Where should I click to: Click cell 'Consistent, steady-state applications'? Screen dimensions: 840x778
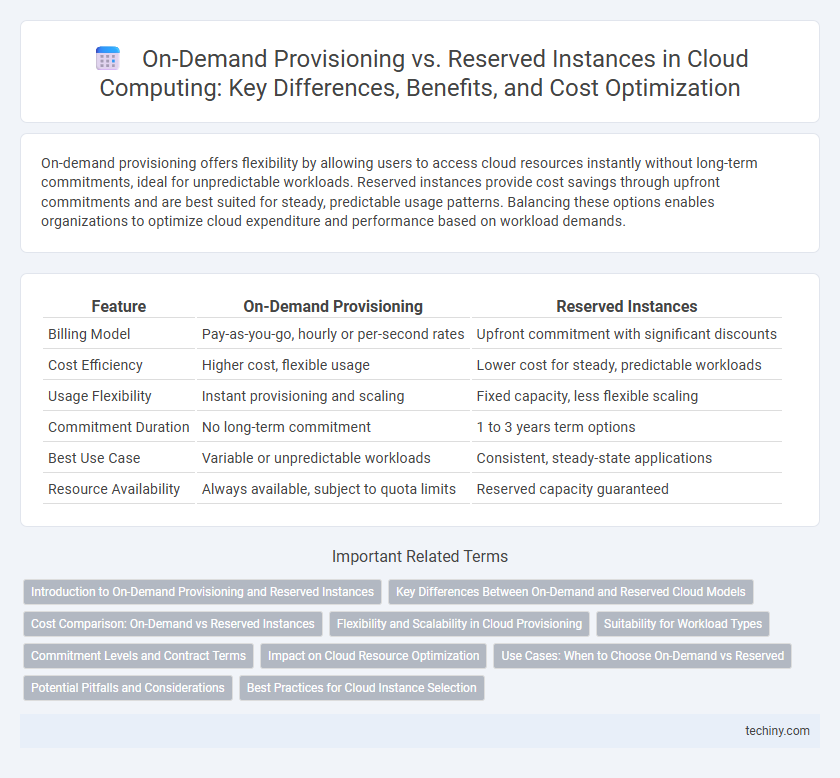point(626,458)
